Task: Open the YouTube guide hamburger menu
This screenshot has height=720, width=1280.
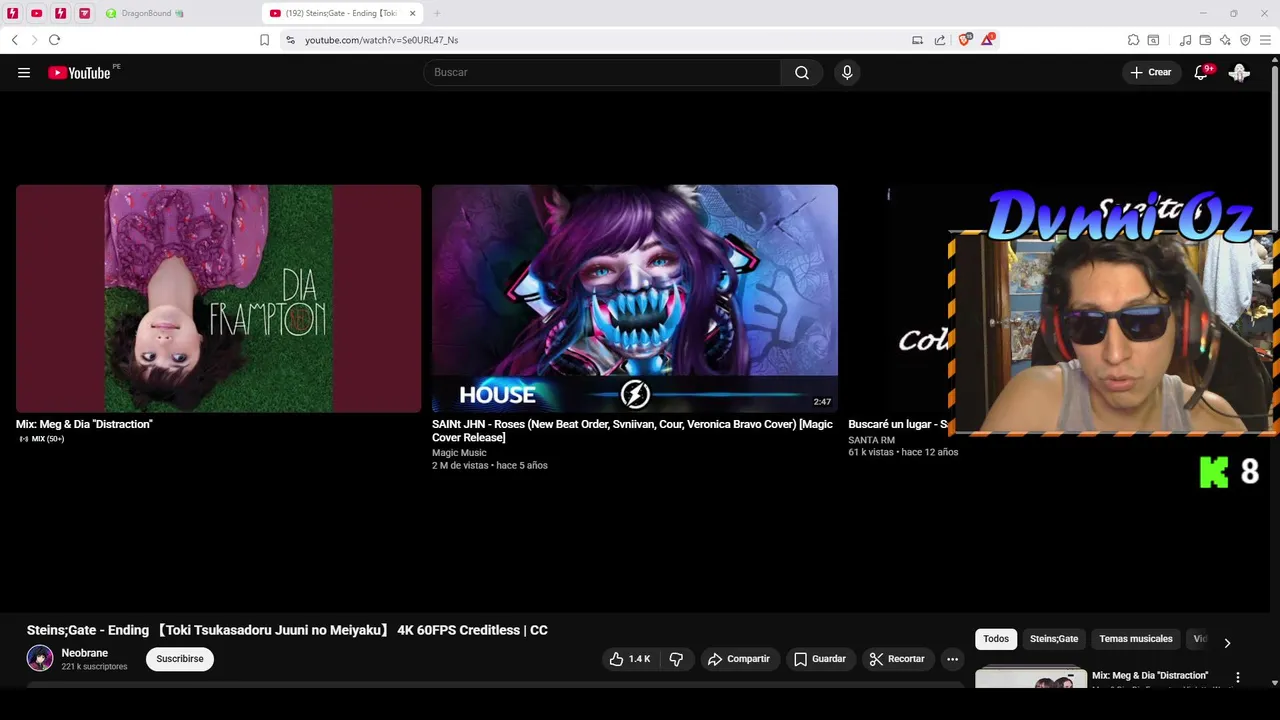Action: point(24,72)
